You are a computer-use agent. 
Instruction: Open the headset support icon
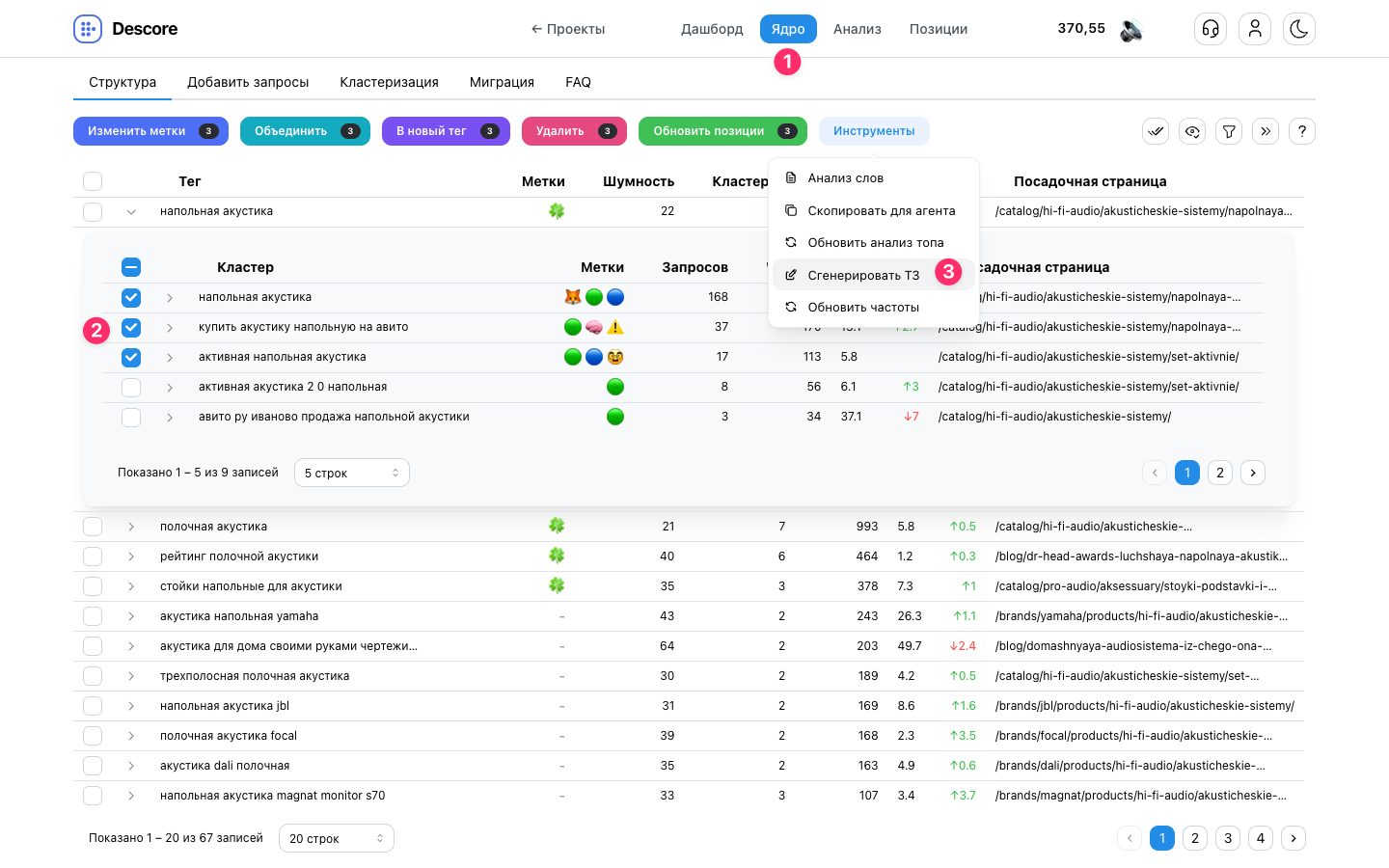click(x=1211, y=29)
